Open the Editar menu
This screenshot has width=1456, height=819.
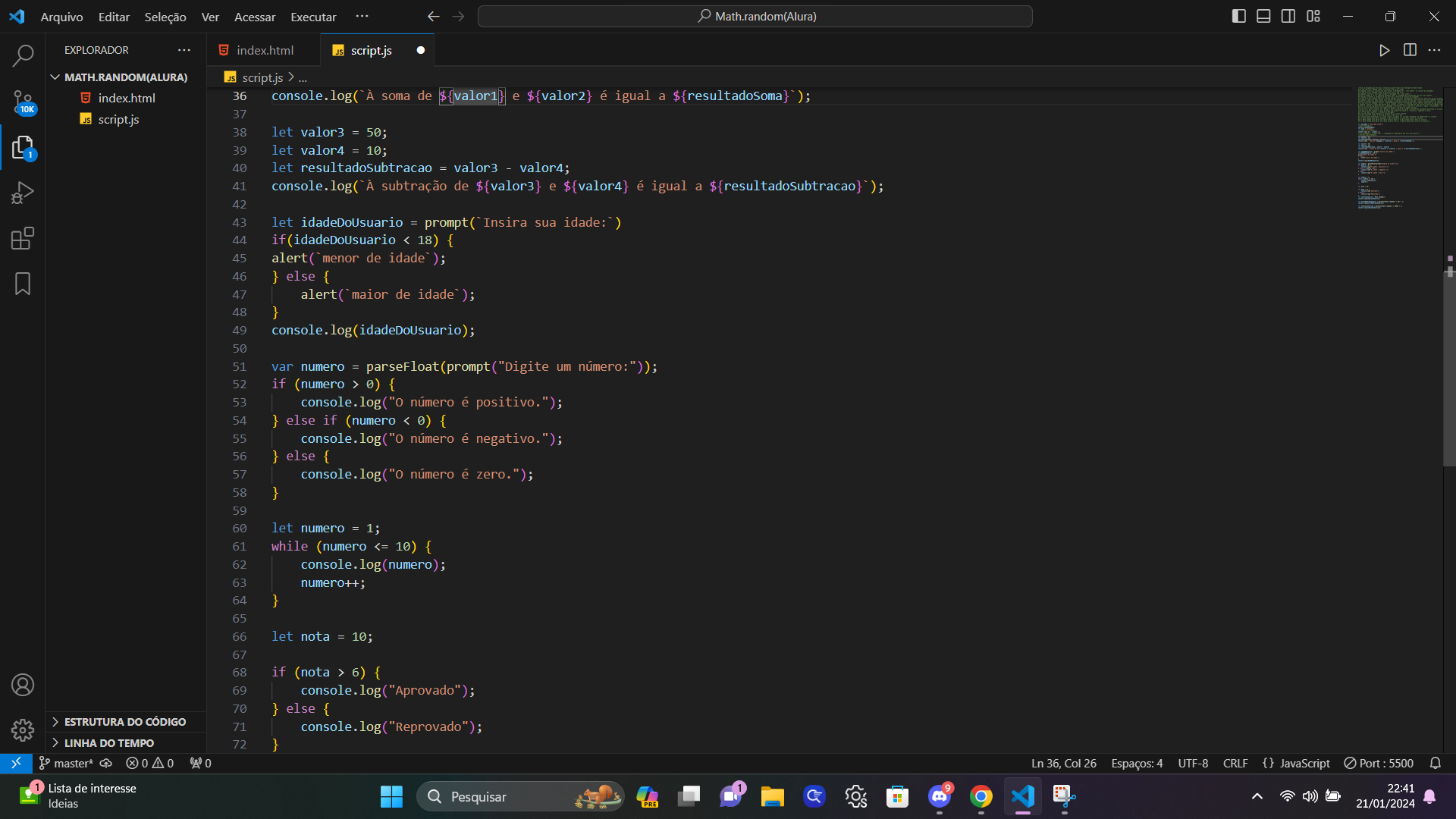click(x=114, y=17)
